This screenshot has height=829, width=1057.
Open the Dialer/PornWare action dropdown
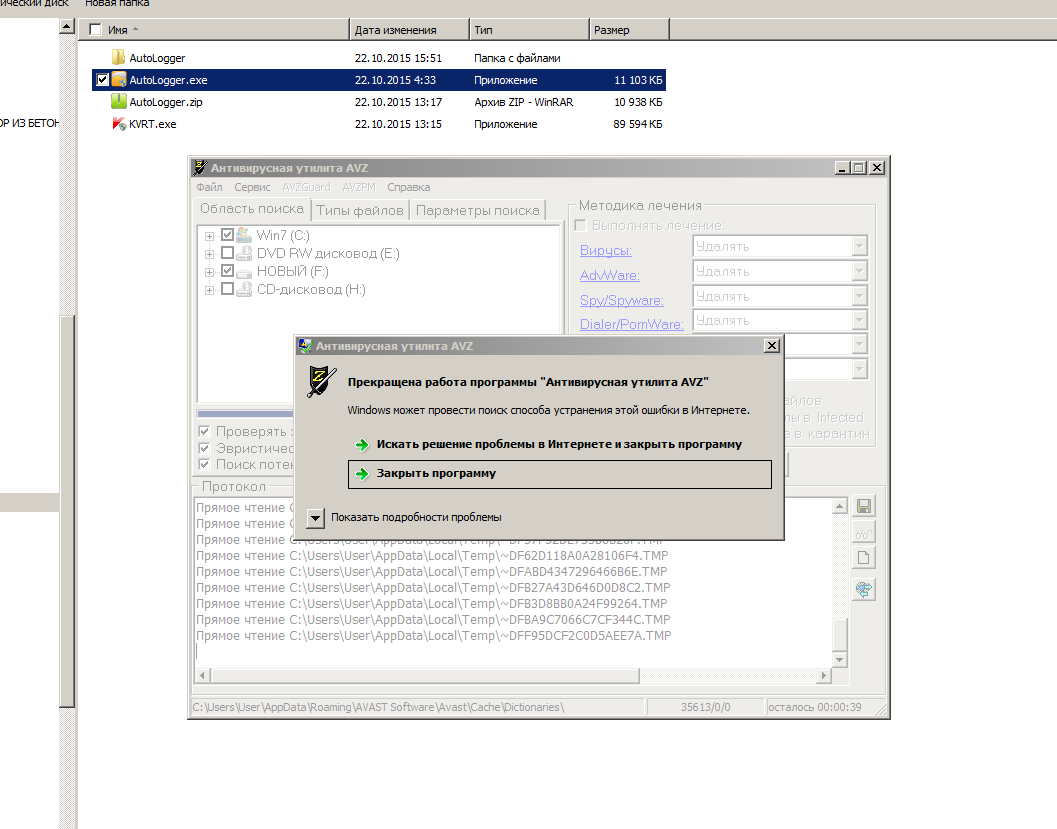tap(859, 320)
